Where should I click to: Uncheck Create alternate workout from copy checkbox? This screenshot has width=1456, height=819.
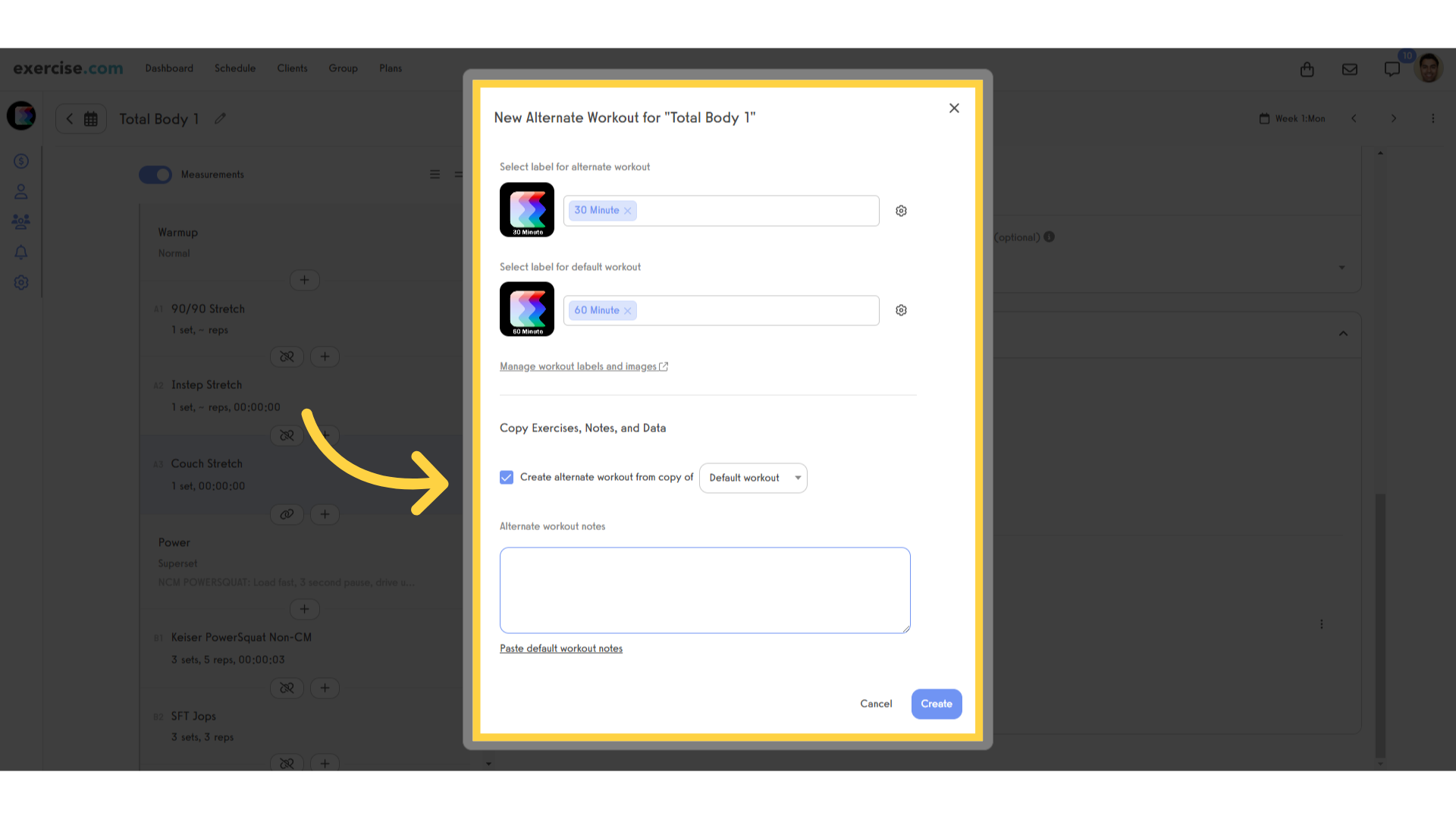pyautogui.click(x=507, y=477)
